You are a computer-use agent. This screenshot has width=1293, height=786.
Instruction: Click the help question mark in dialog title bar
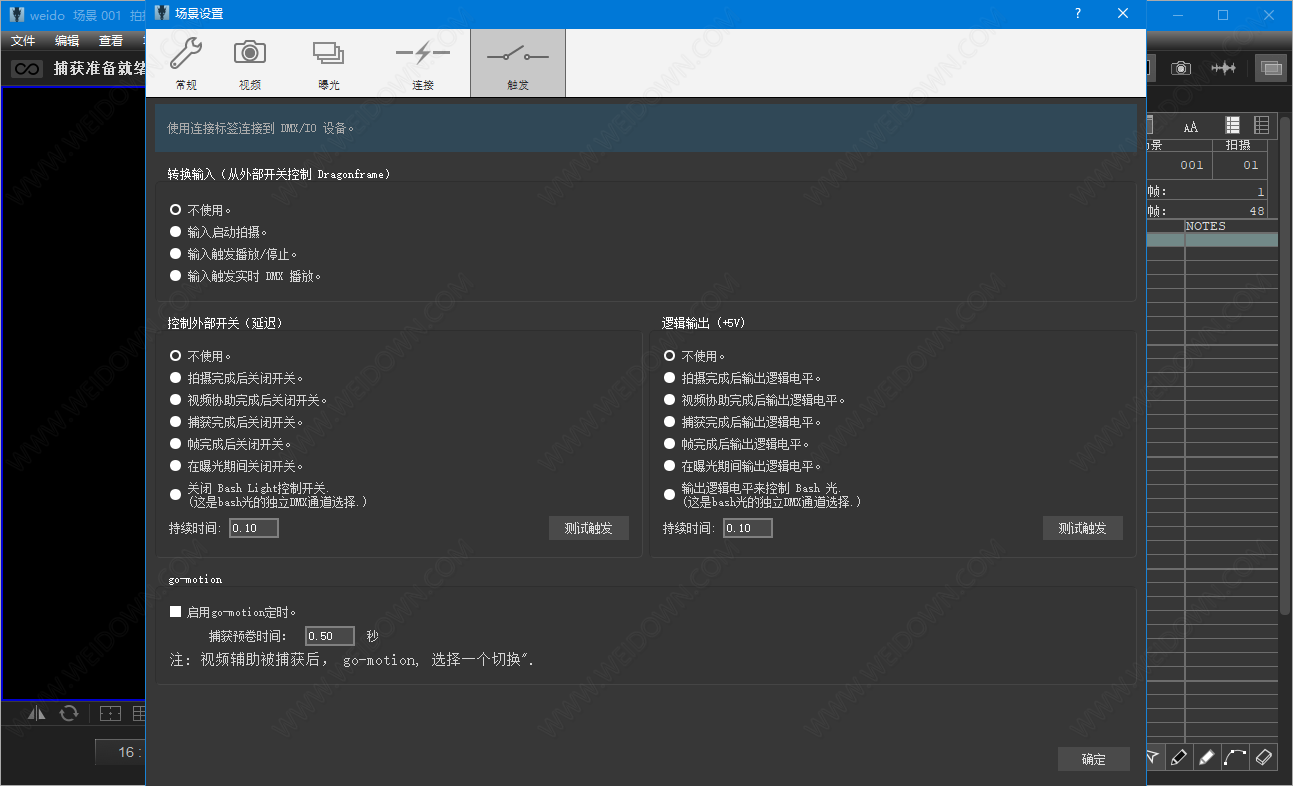click(x=1078, y=14)
